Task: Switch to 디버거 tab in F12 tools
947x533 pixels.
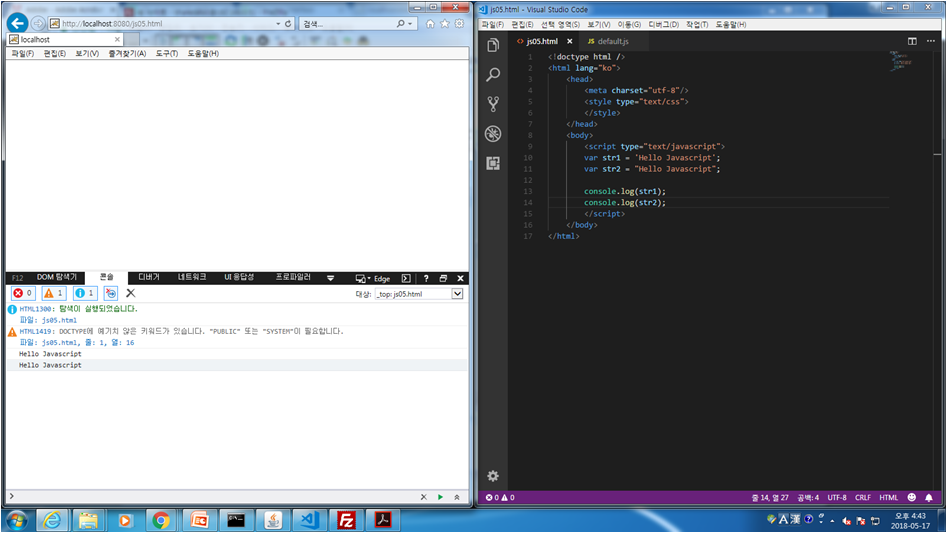Action: click(149, 277)
